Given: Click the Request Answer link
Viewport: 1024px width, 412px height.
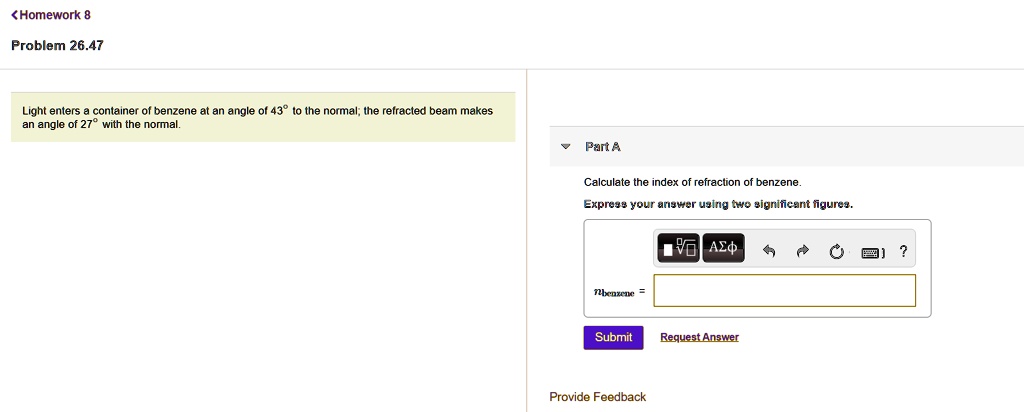Looking at the screenshot, I should click(x=699, y=337).
